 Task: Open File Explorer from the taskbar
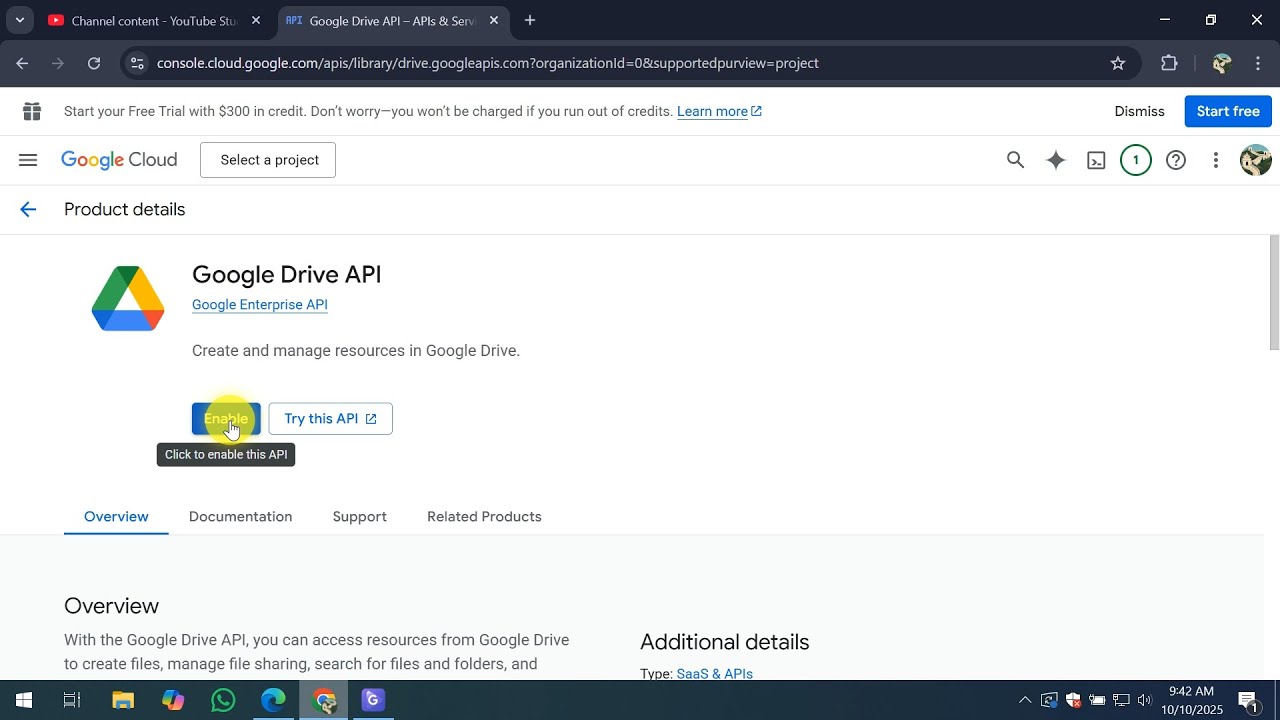coord(123,700)
